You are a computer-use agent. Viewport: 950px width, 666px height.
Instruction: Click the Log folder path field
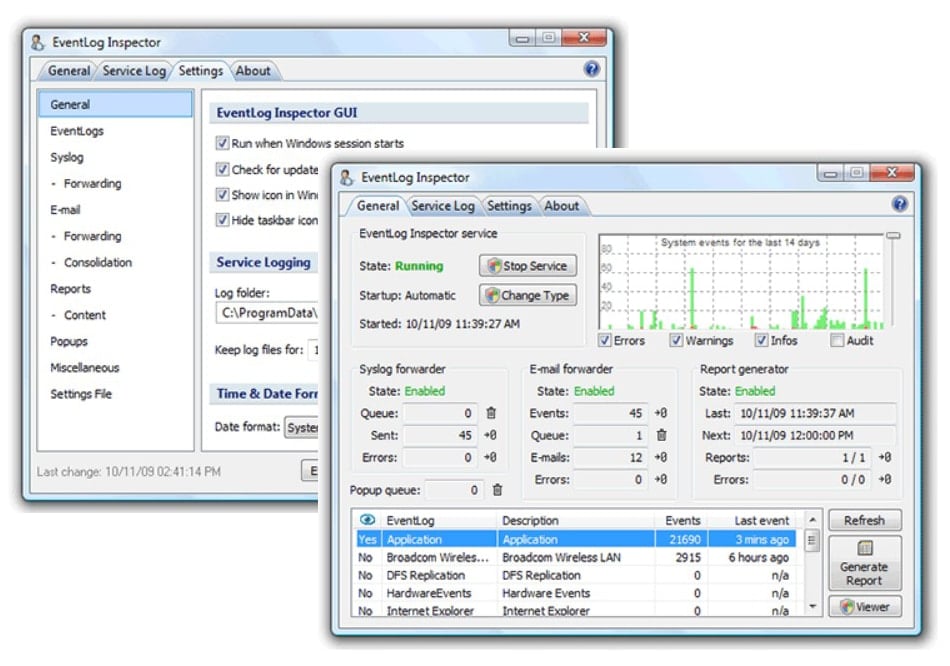pyautogui.click(x=267, y=313)
